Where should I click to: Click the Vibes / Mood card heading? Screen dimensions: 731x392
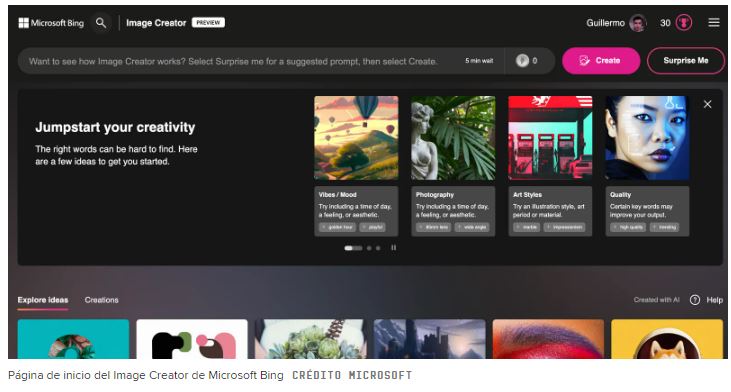pos(338,194)
